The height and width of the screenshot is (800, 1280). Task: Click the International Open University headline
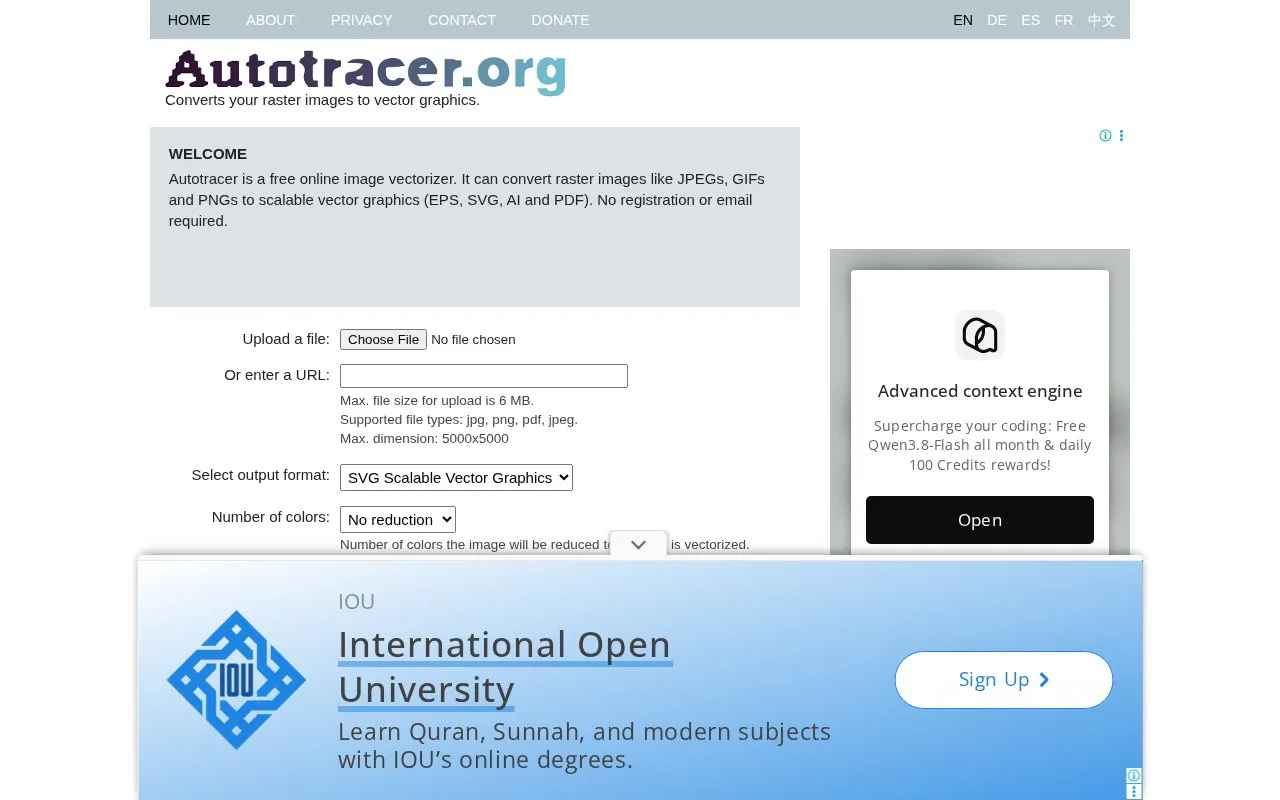(505, 667)
